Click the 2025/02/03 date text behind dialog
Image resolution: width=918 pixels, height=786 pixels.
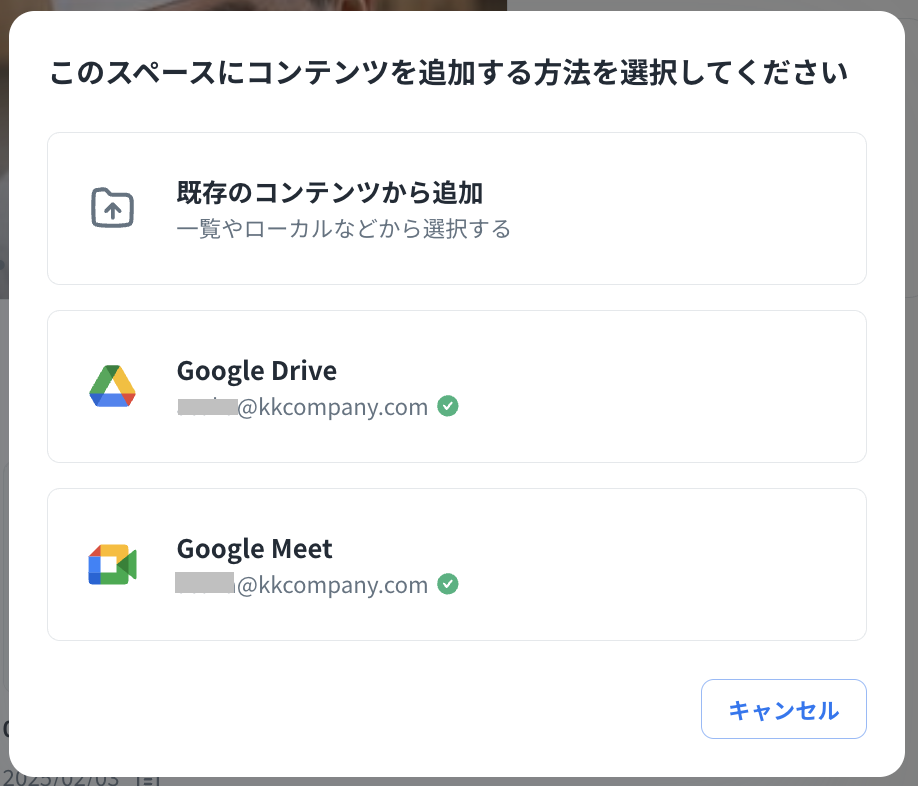[60, 780]
